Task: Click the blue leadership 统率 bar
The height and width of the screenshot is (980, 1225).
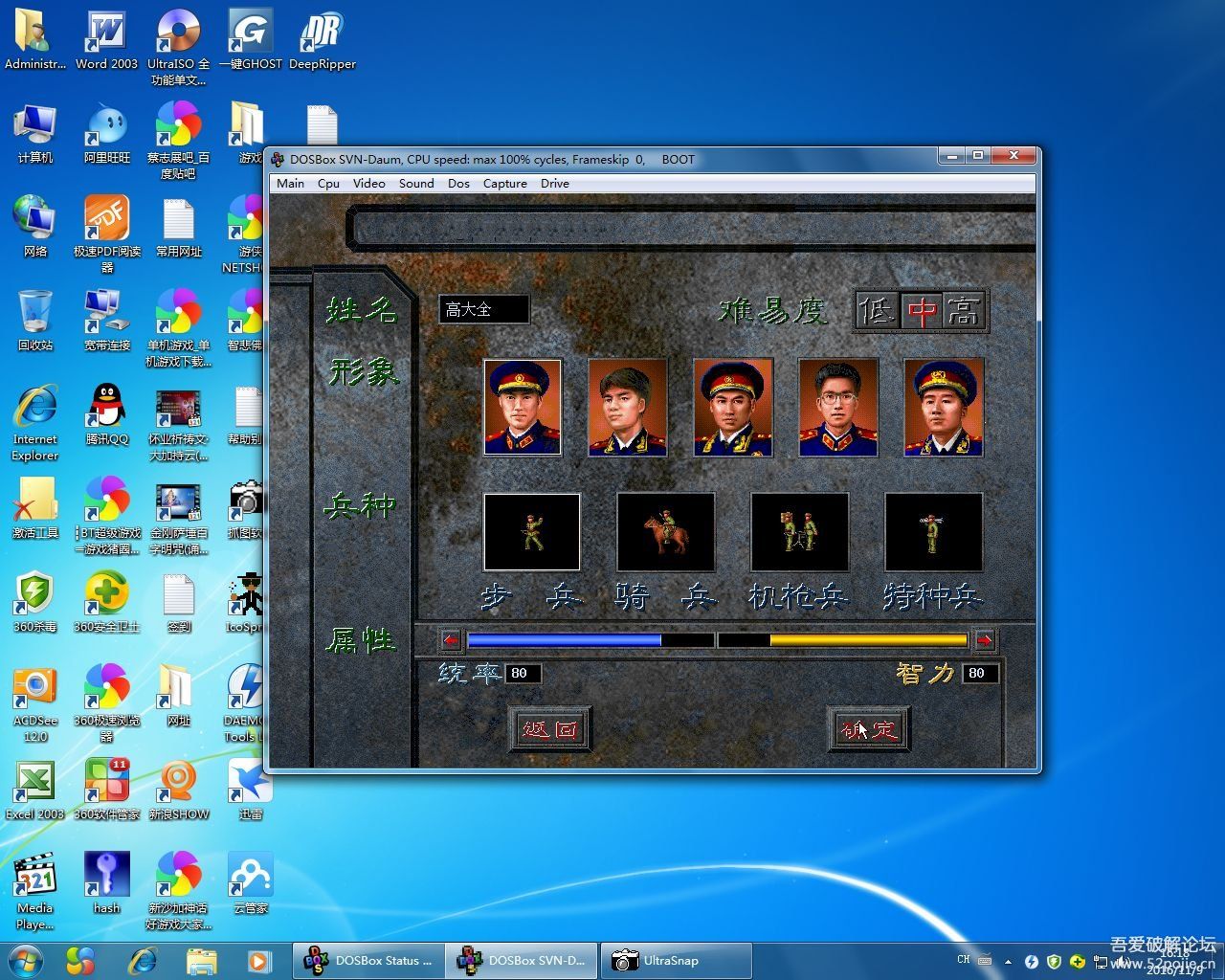Action: tap(590, 640)
